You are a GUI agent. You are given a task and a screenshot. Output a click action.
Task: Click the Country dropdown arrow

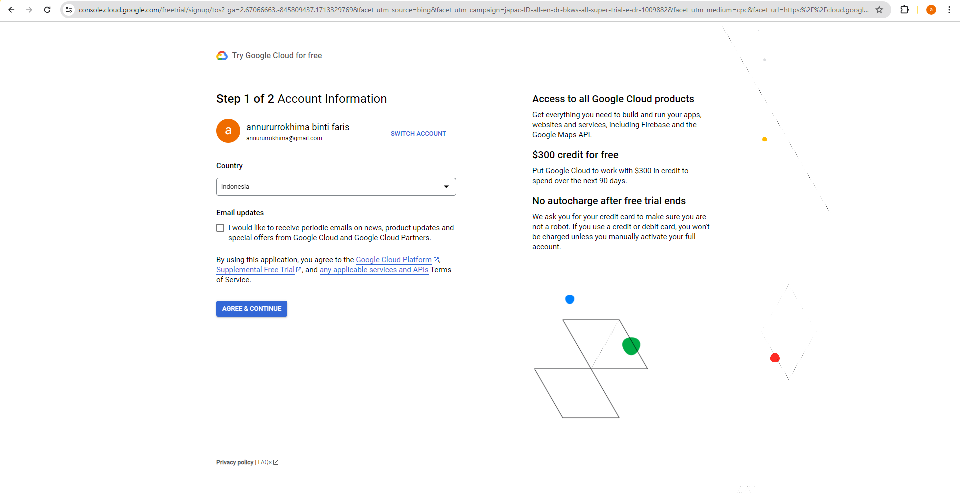(446, 187)
